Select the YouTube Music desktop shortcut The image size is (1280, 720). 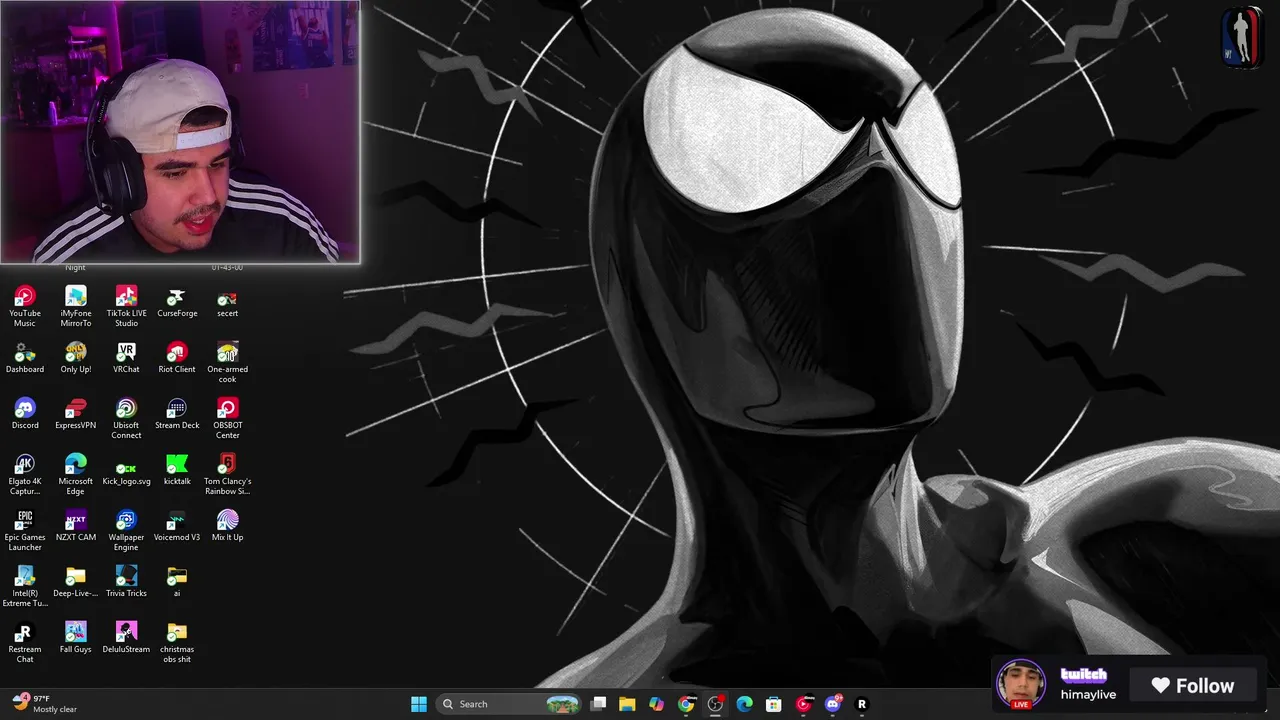point(25,307)
